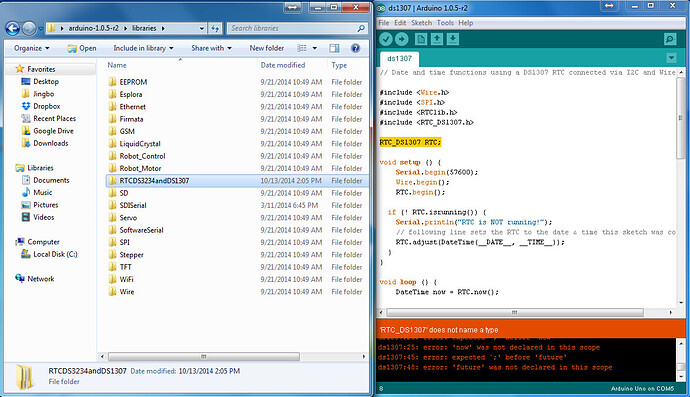690x397 pixels.
Task: Click Arduino console scroll down arrow
Action: tap(681, 377)
